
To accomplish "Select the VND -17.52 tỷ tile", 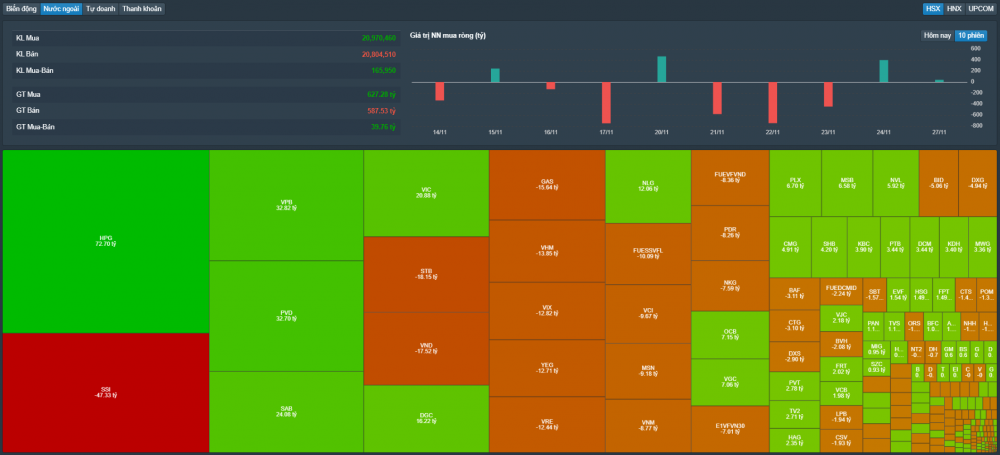I will 426,348.
